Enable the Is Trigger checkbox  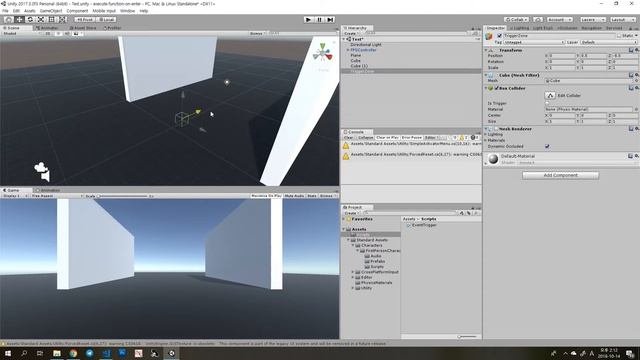tap(547, 103)
